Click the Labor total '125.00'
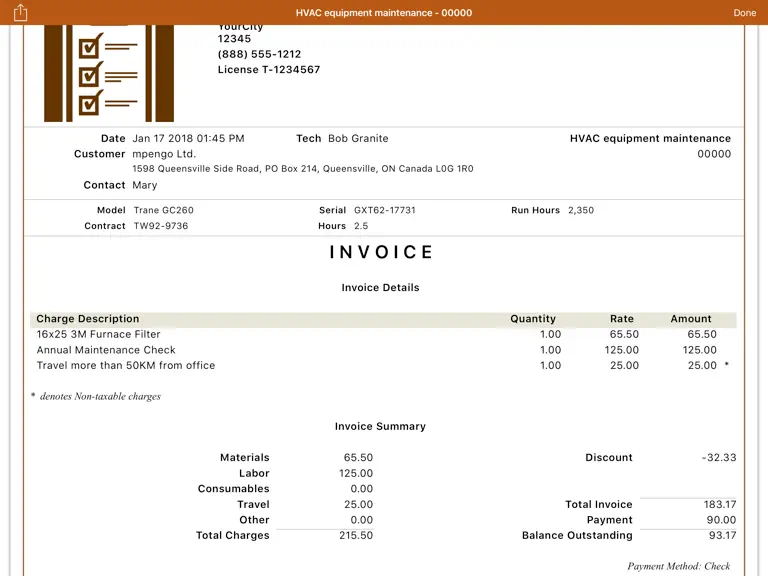The image size is (768, 576). pyautogui.click(x=356, y=473)
